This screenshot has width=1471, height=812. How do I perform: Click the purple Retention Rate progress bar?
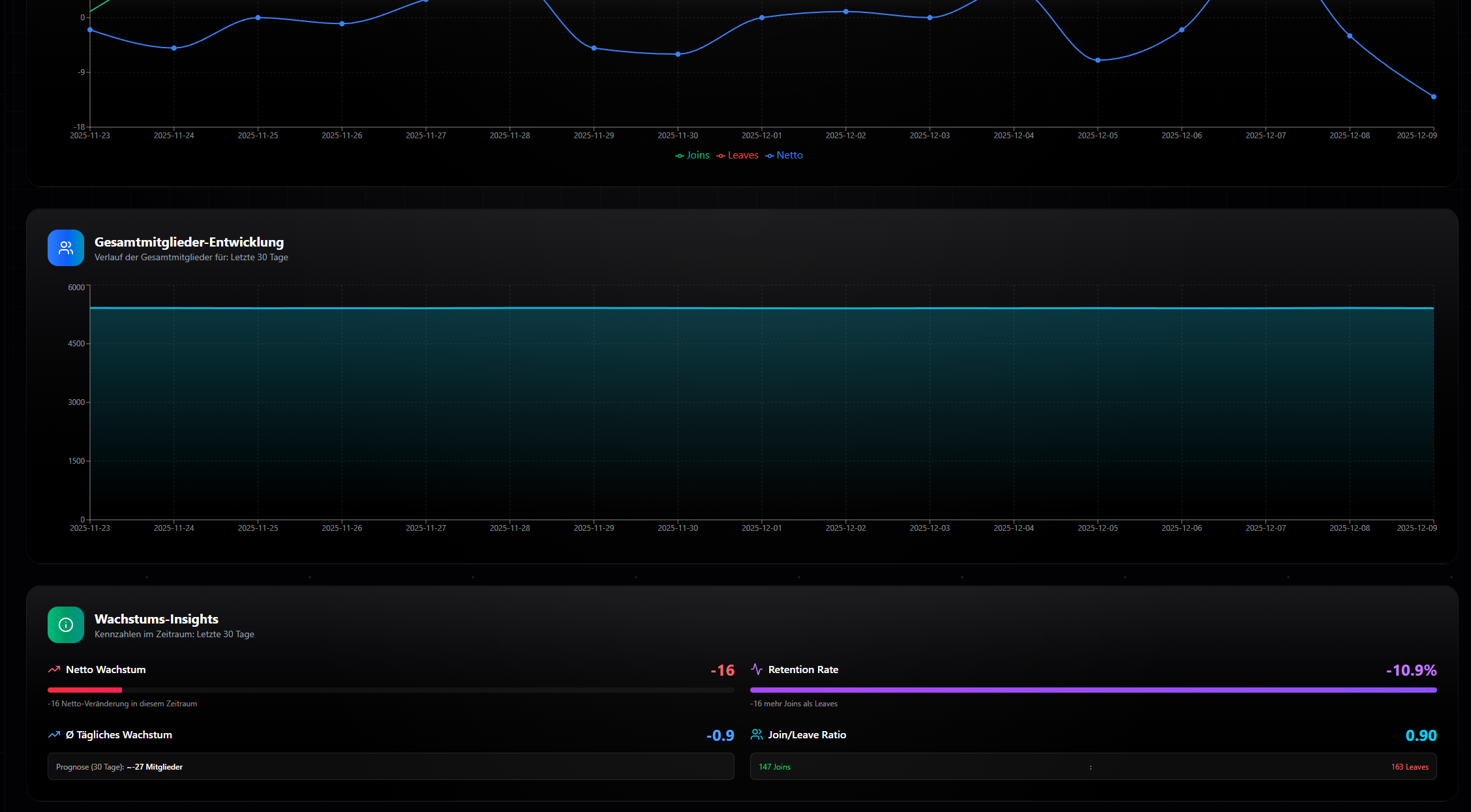pos(1093,689)
